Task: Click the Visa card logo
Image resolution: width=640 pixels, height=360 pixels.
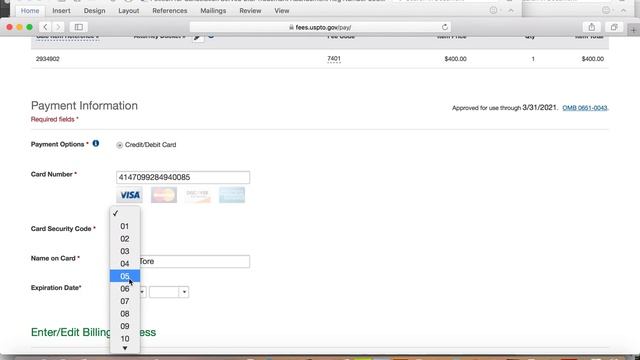Action: (130, 195)
